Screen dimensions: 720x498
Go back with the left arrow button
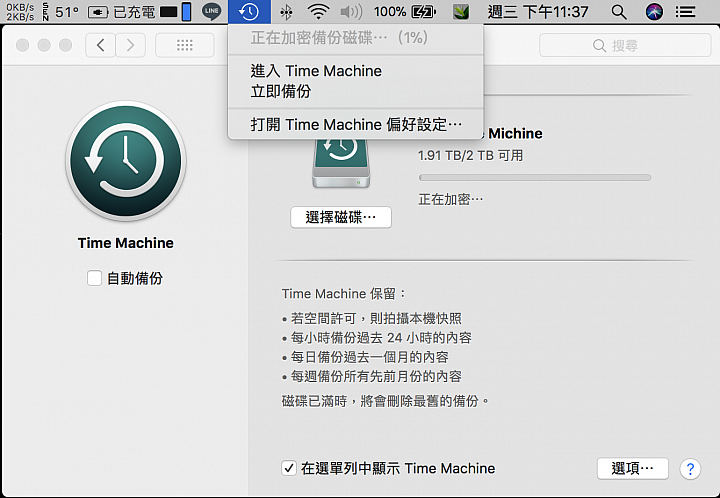100,45
